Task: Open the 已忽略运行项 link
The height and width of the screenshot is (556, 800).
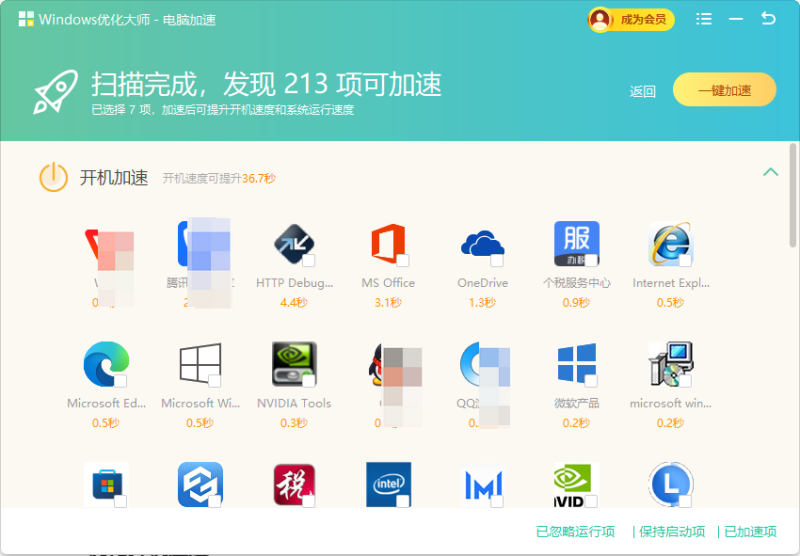Action: point(576,532)
